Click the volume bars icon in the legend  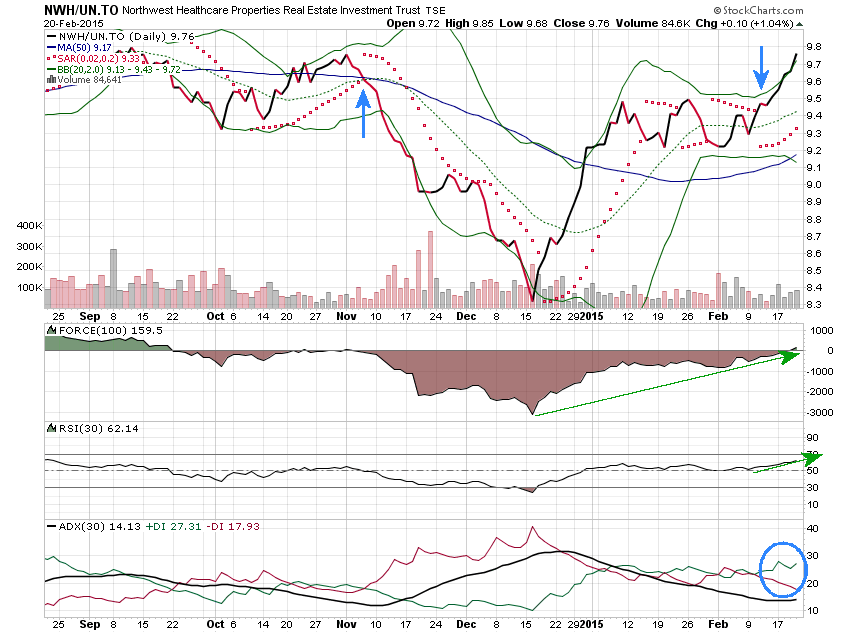pos(51,80)
